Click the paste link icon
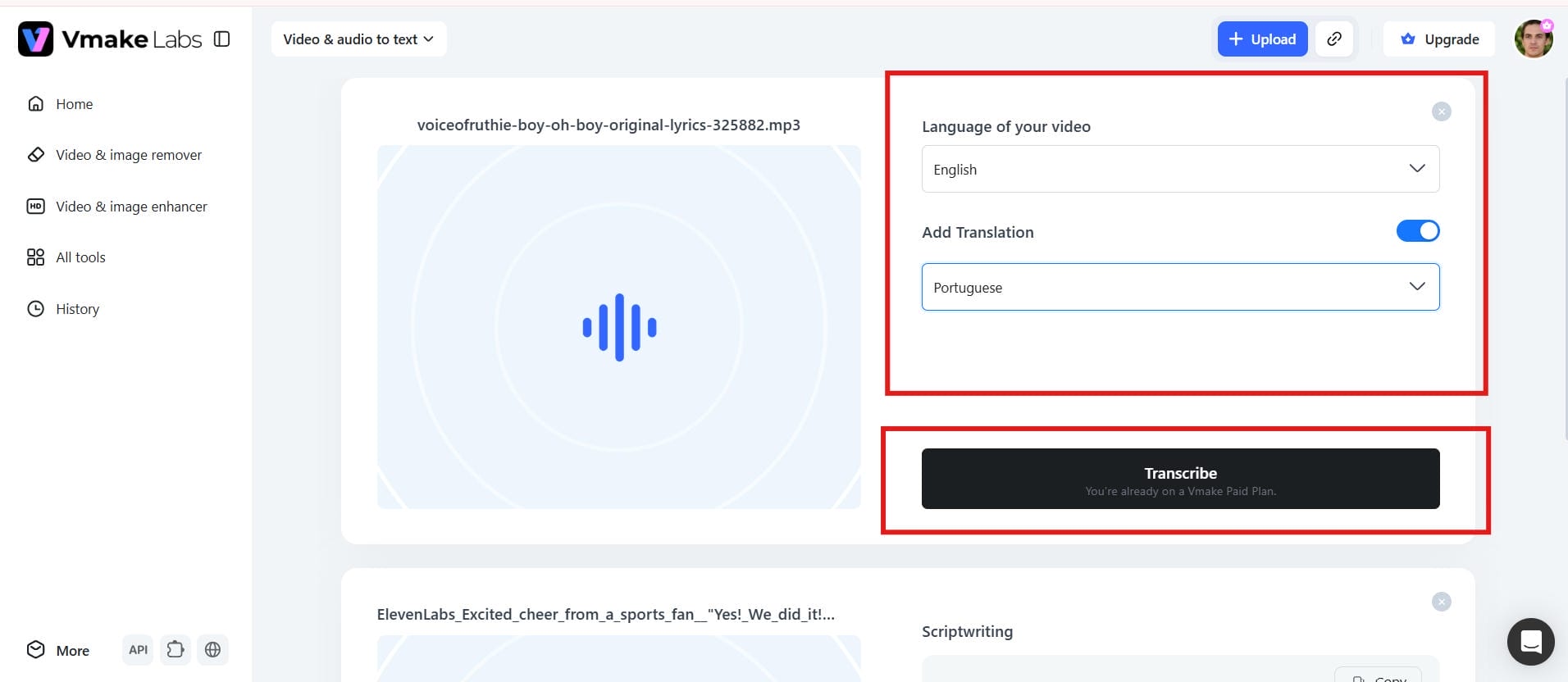The width and height of the screenshot is (1568, 682). point(1334,39)
